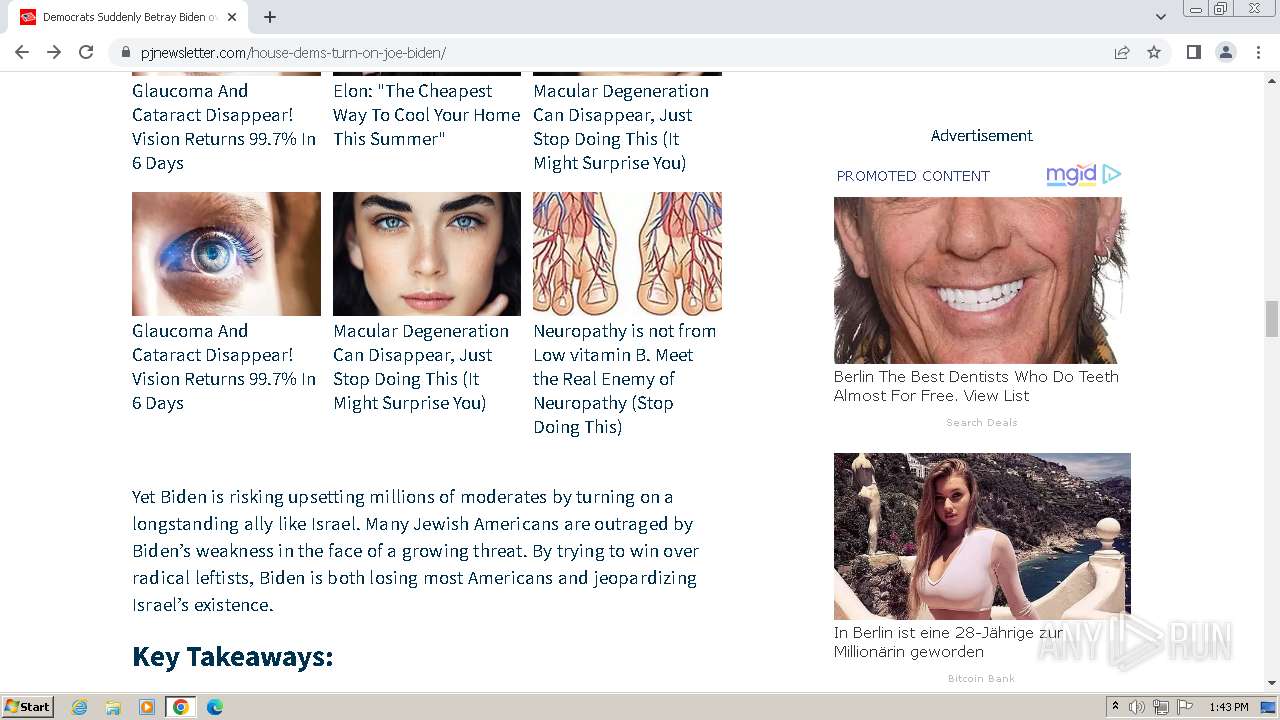Click the vertical page scrollbar thumb

(1272, 319)
